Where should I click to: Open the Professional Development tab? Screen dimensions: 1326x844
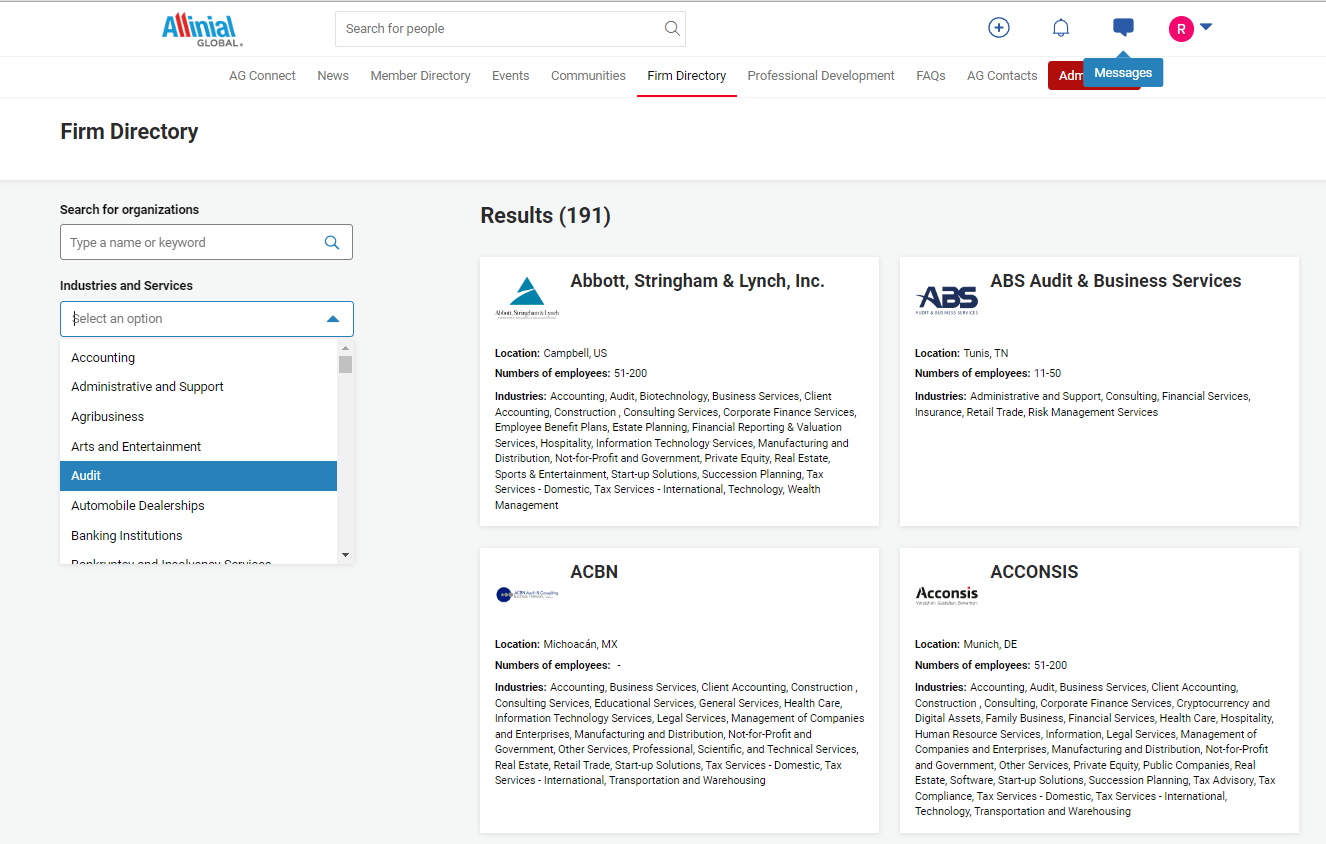tap(821, 76)
